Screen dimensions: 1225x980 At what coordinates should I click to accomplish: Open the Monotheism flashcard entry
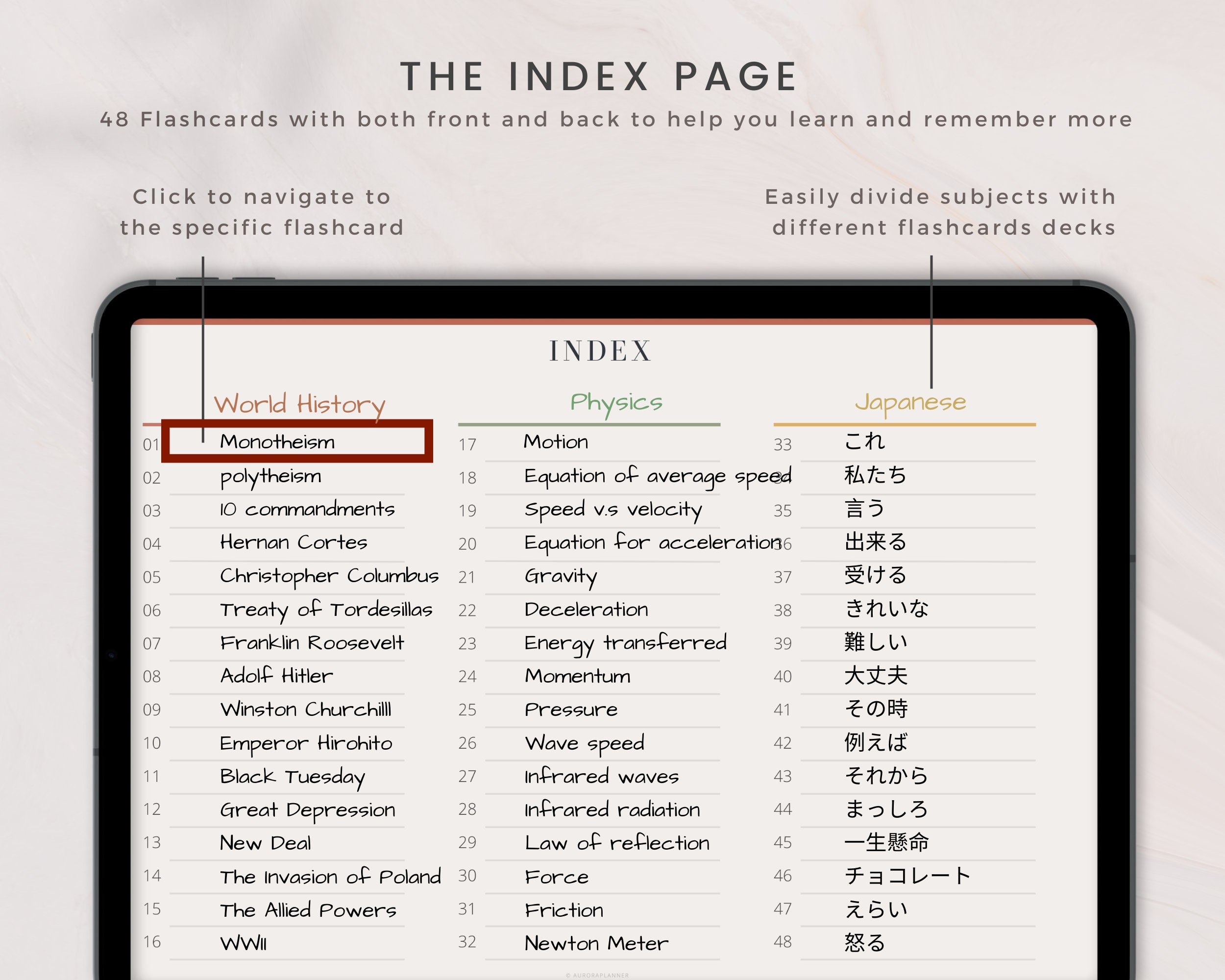[277, 441]
